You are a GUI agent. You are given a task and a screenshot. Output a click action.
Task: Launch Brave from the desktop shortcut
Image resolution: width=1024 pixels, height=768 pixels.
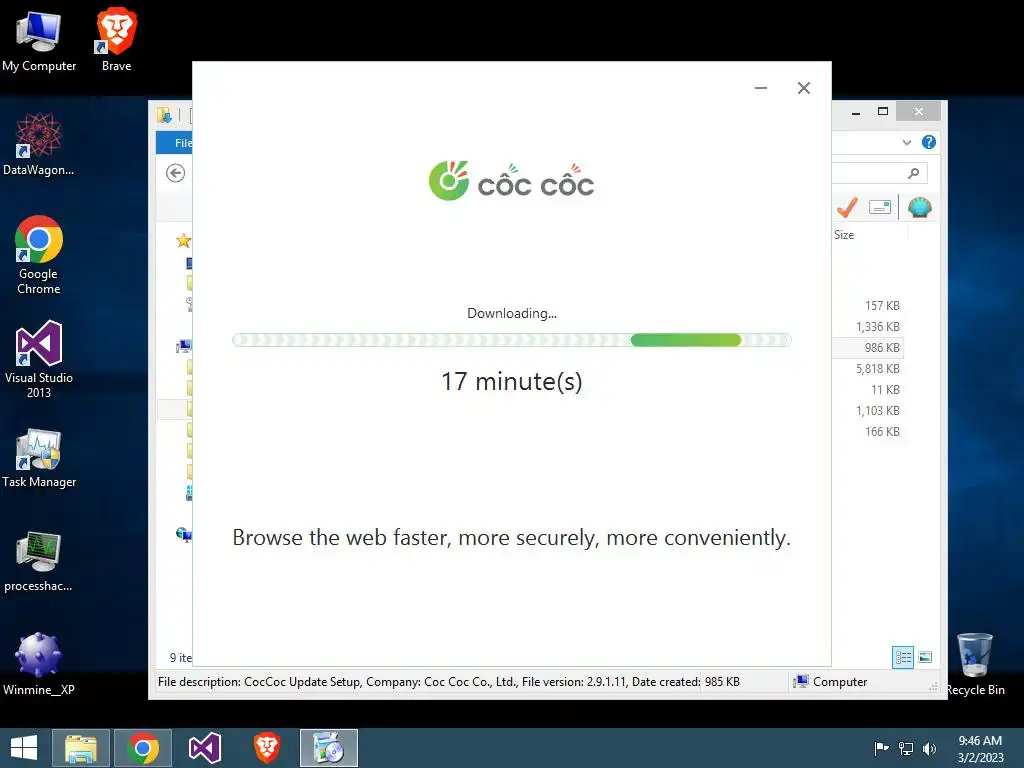[116, 40]
